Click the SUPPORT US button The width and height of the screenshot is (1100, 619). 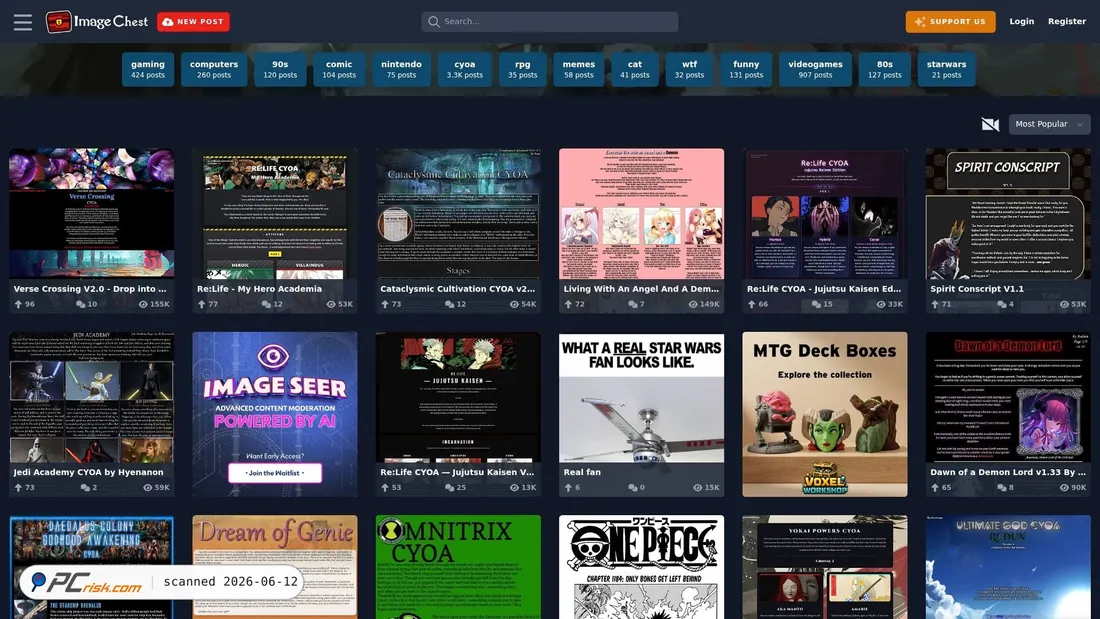click(x=950, y=22)
